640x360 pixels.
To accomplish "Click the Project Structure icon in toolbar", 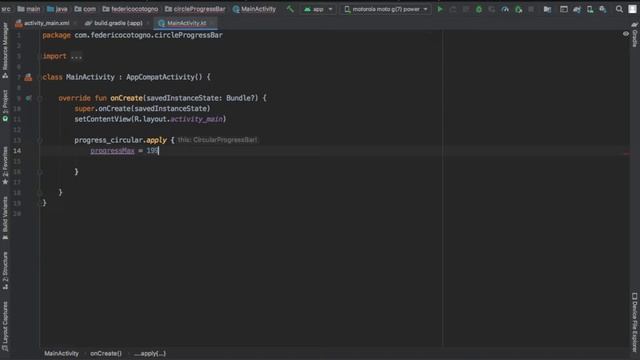I will coord(547,9).
